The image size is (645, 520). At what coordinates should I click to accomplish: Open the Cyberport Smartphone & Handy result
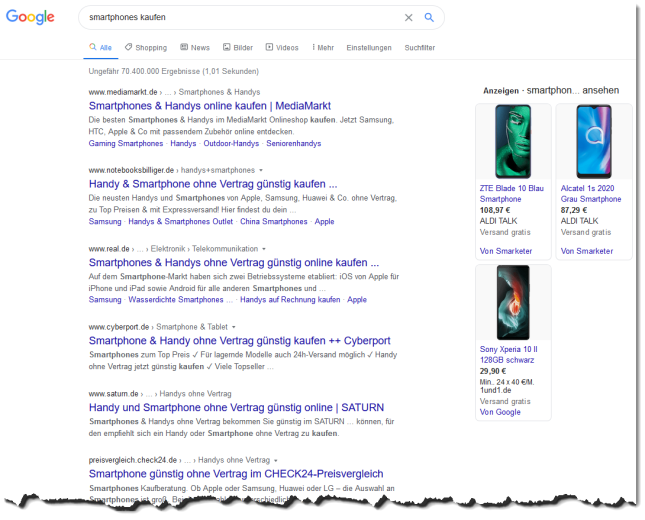point(239,341)
